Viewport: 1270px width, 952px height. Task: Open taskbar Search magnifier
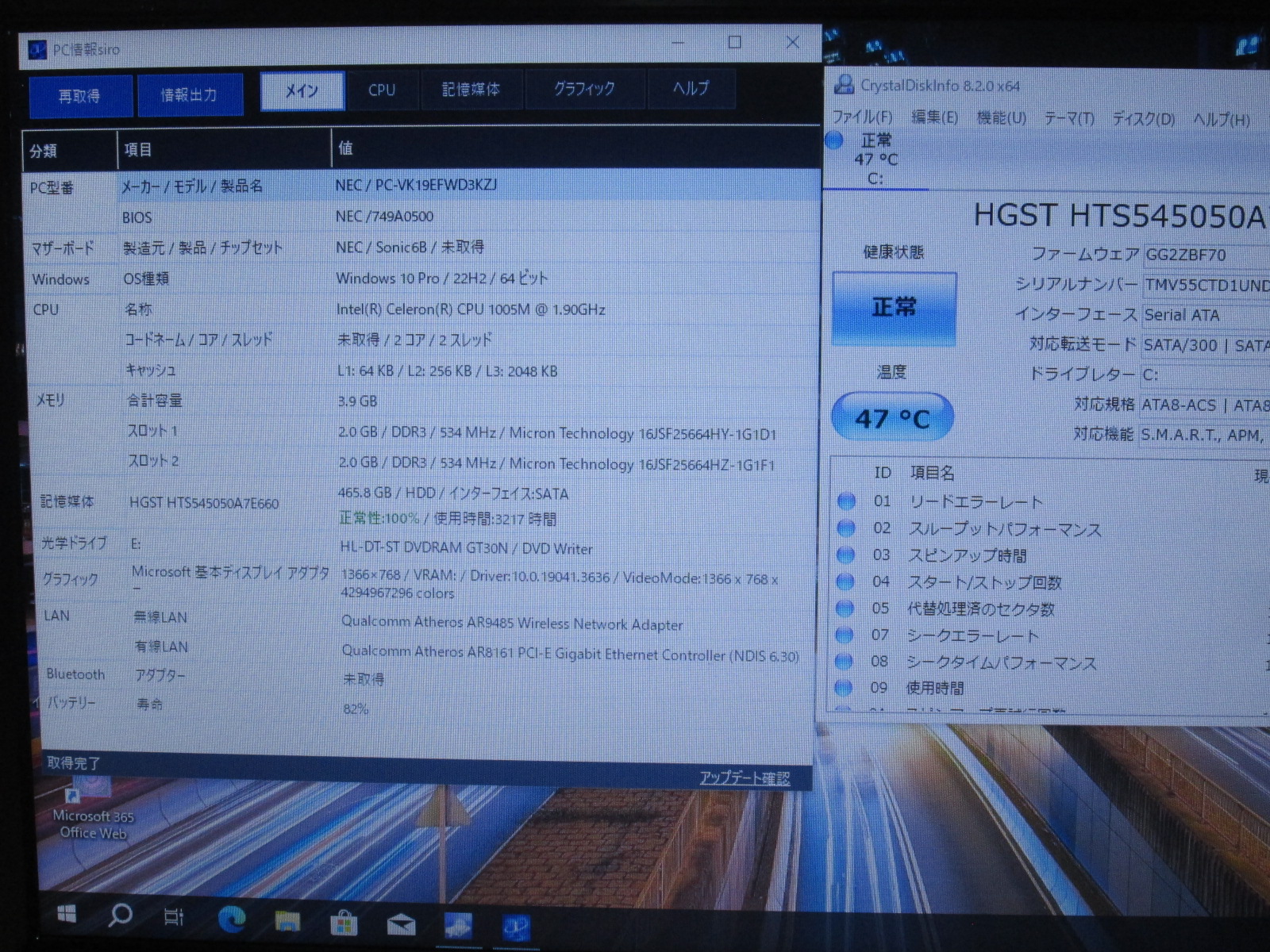point(120,916)
